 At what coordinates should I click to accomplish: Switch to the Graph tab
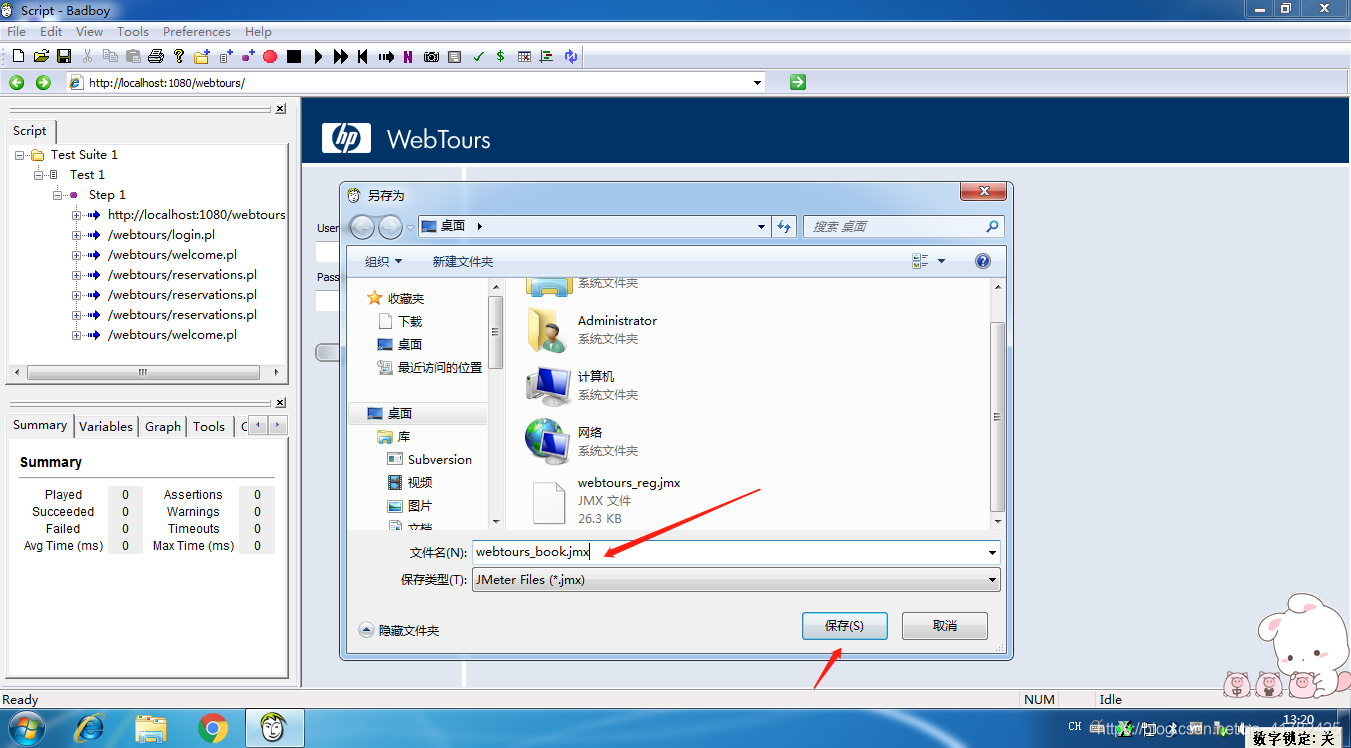pyautogui.click(x=163, y=427)
